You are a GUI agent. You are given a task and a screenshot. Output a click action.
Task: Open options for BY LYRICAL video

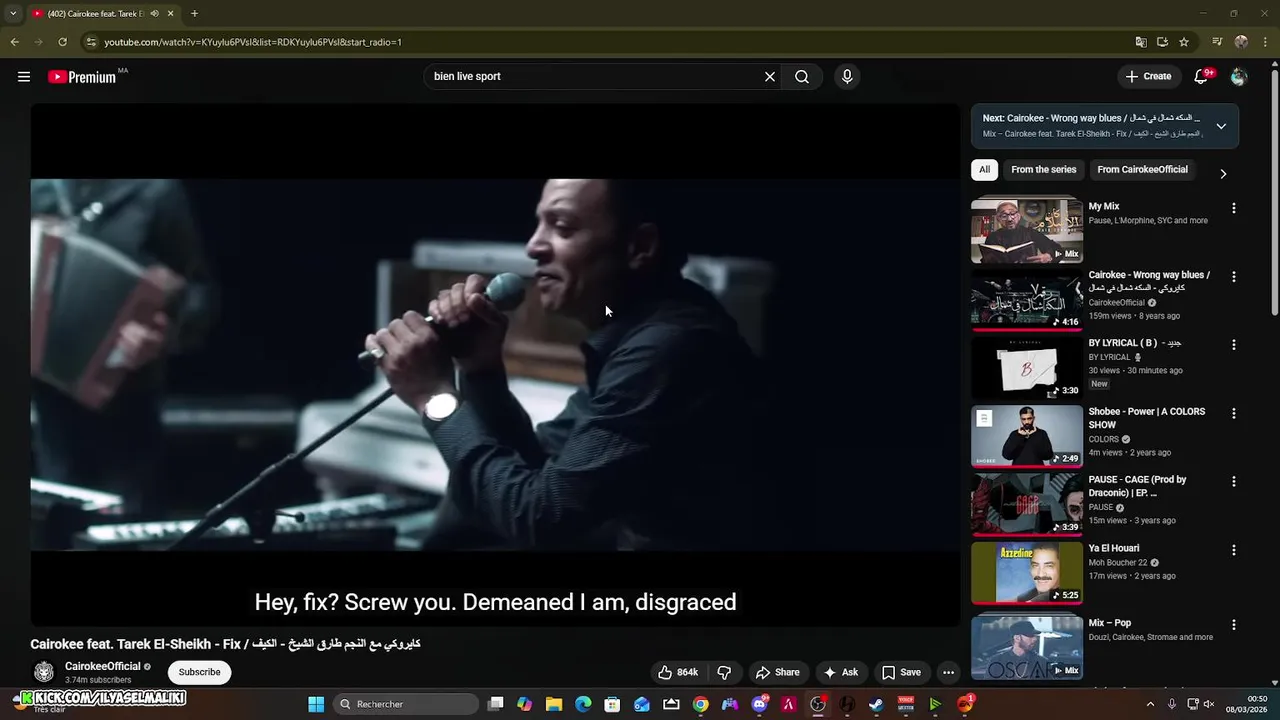click(1233, 344)
